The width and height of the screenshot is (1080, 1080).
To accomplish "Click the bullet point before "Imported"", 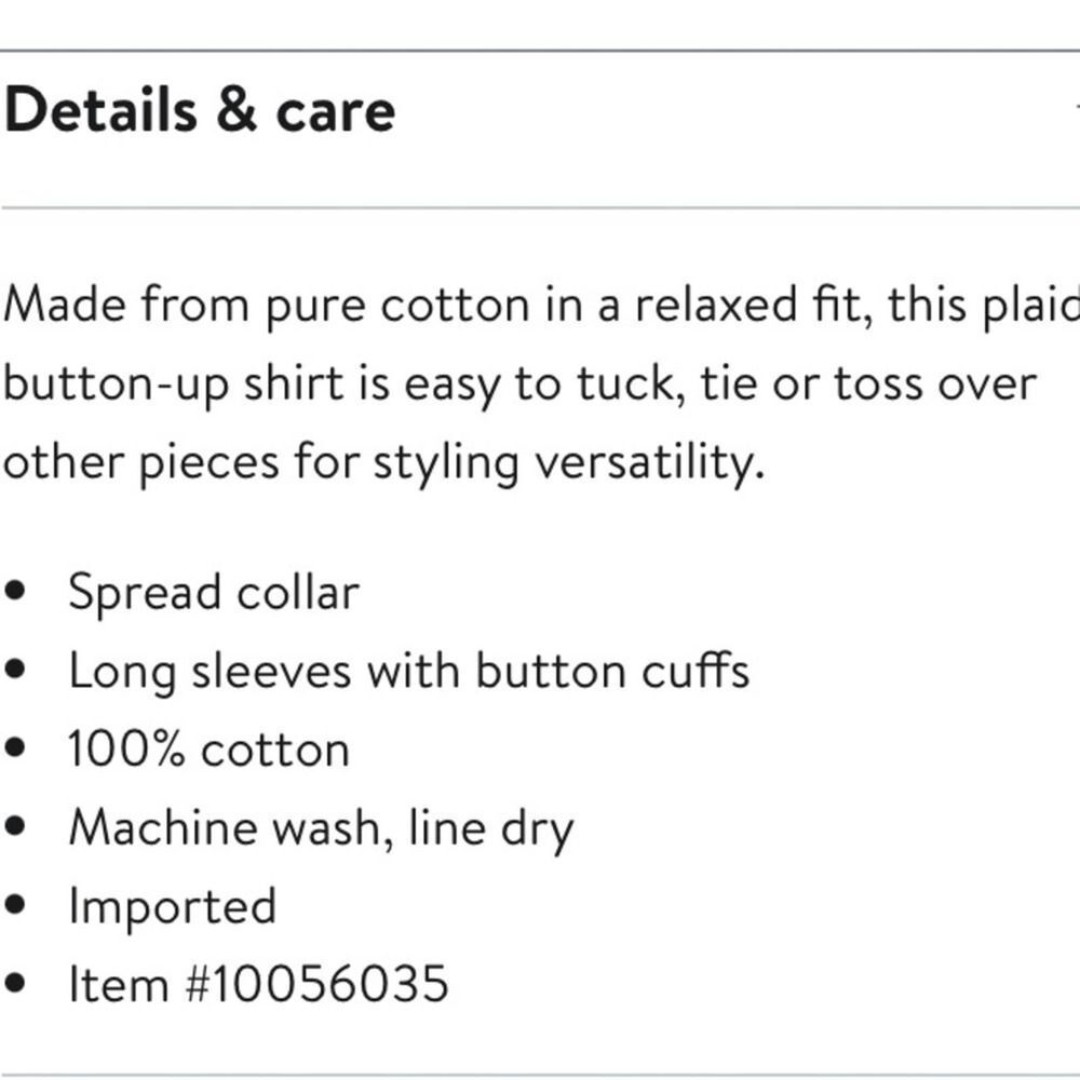I will 16,907.
